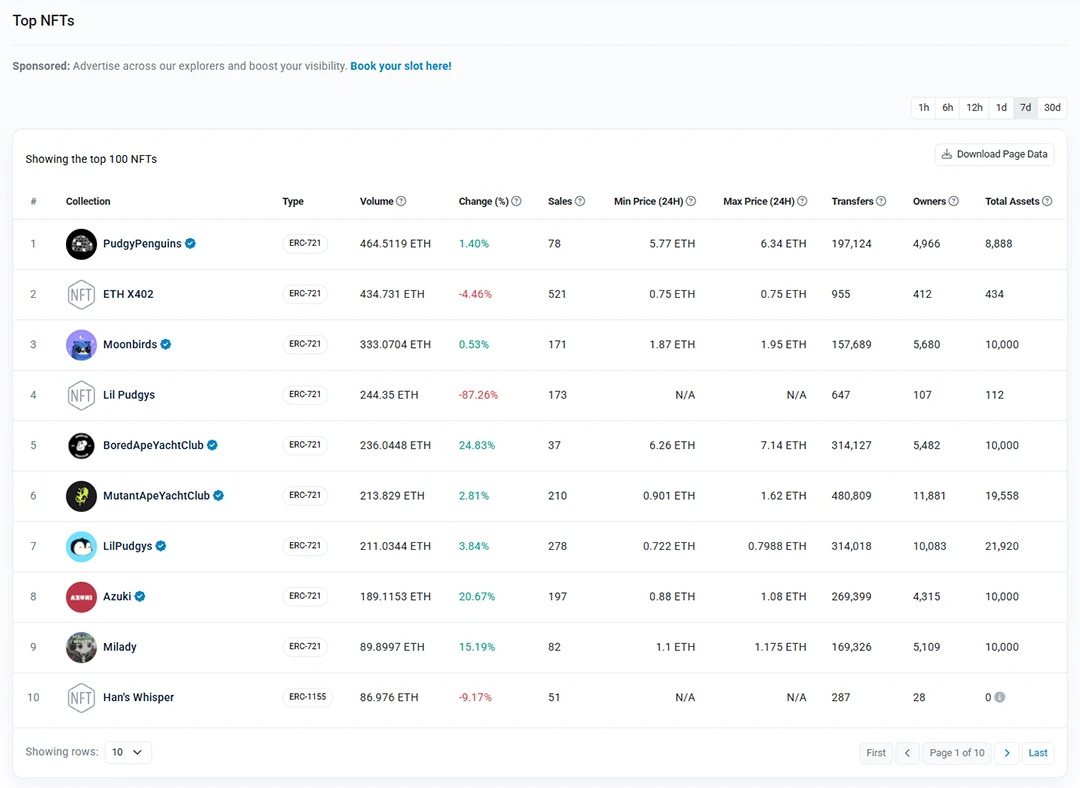Click the BoredApeYachtClub collection avatar
Screen dimensions: 1080x788
point(81,446)
